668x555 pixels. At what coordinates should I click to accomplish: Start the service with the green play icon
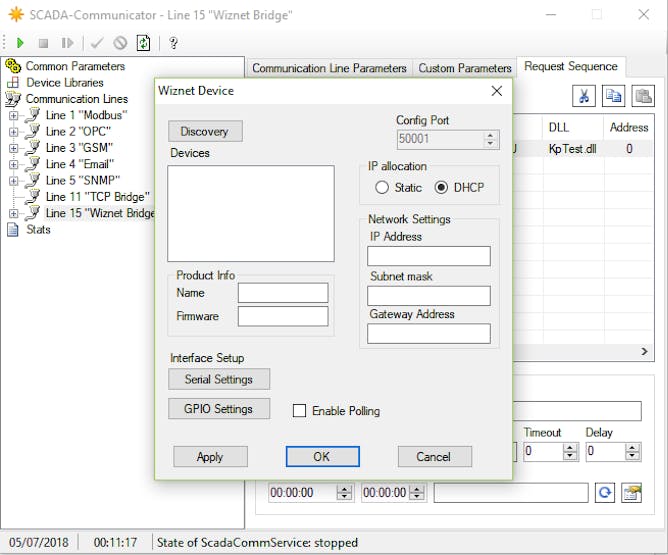[x=20, y=43]
